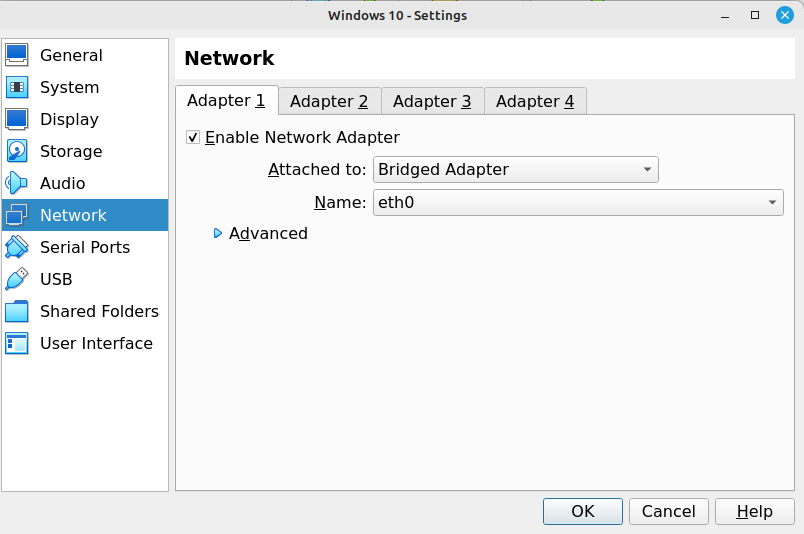This screenshot has width=804, height=534.
Task: Close the Settings window
Action: 785,15
